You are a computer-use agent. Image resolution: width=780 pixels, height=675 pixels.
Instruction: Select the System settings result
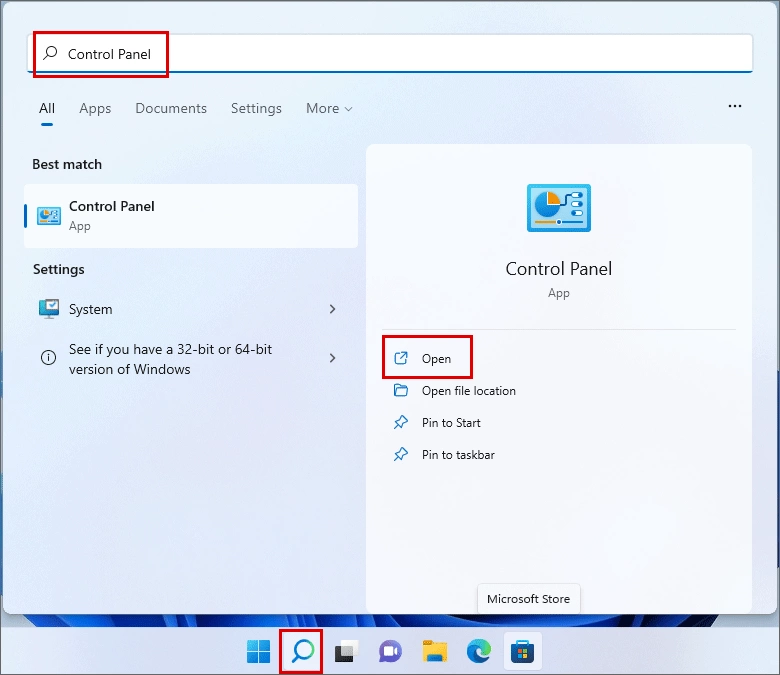191,309
